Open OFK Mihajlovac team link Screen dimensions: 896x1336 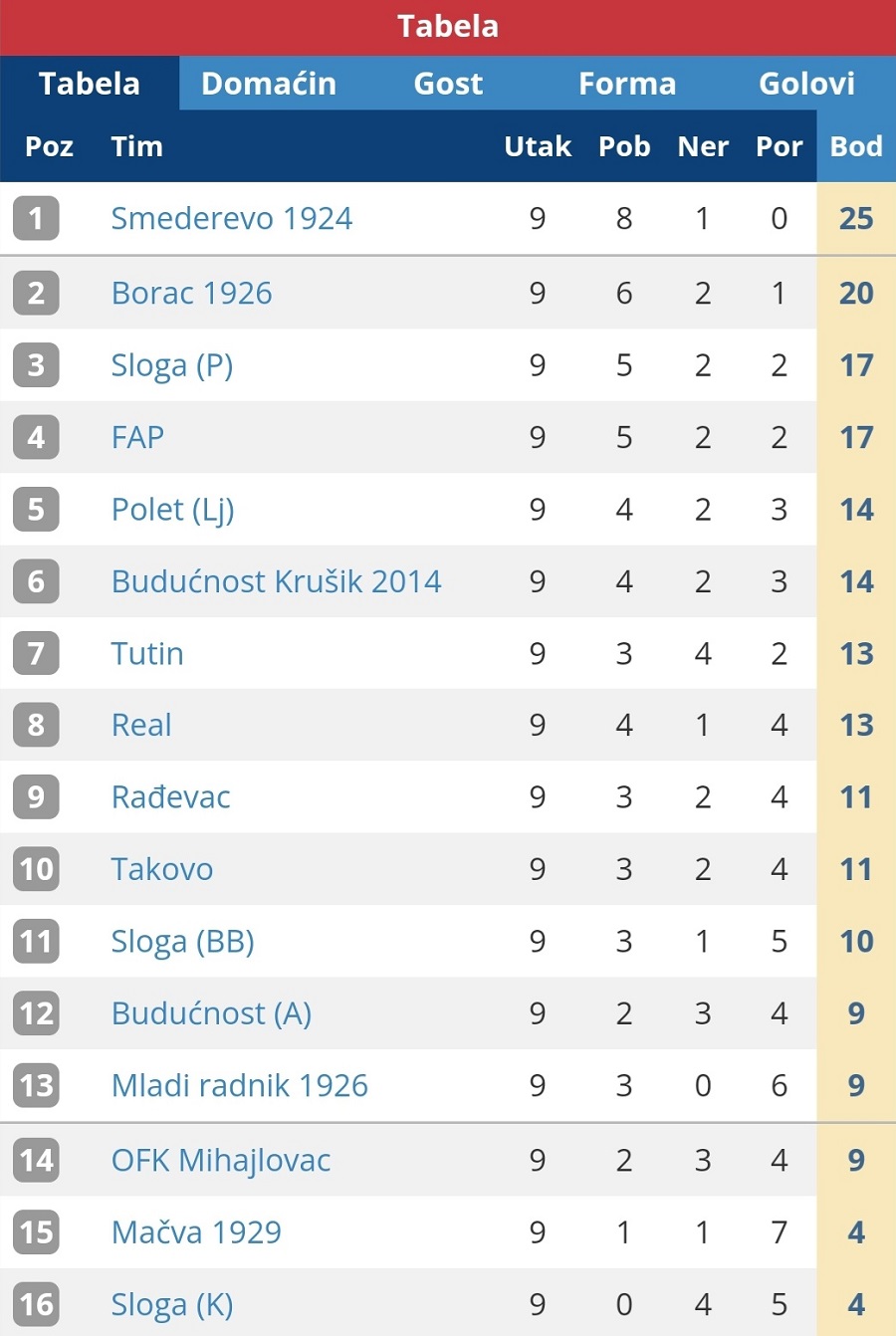[221, 1160]
